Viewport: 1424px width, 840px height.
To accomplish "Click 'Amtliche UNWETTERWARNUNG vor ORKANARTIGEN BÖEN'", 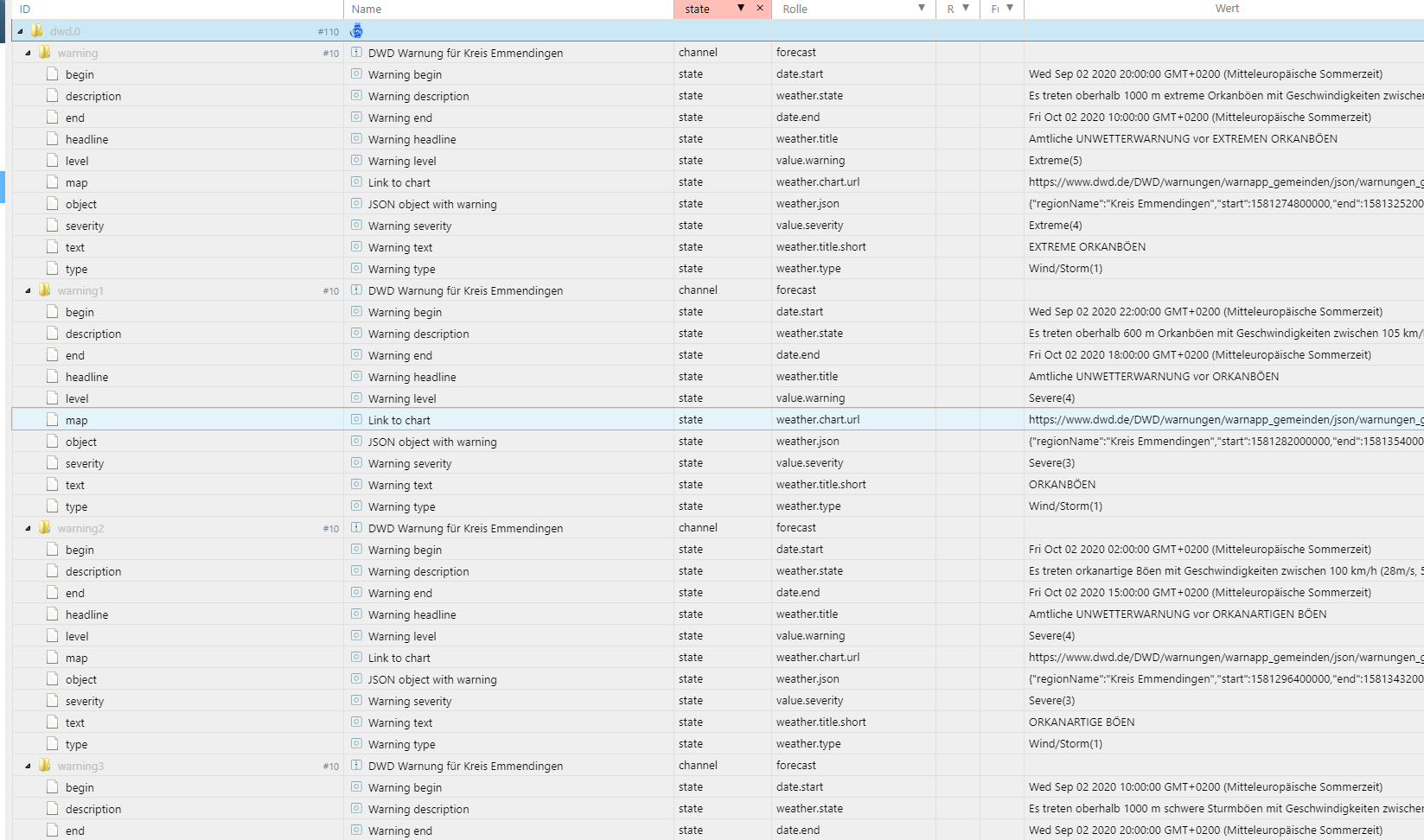I will coord(1178,614).
